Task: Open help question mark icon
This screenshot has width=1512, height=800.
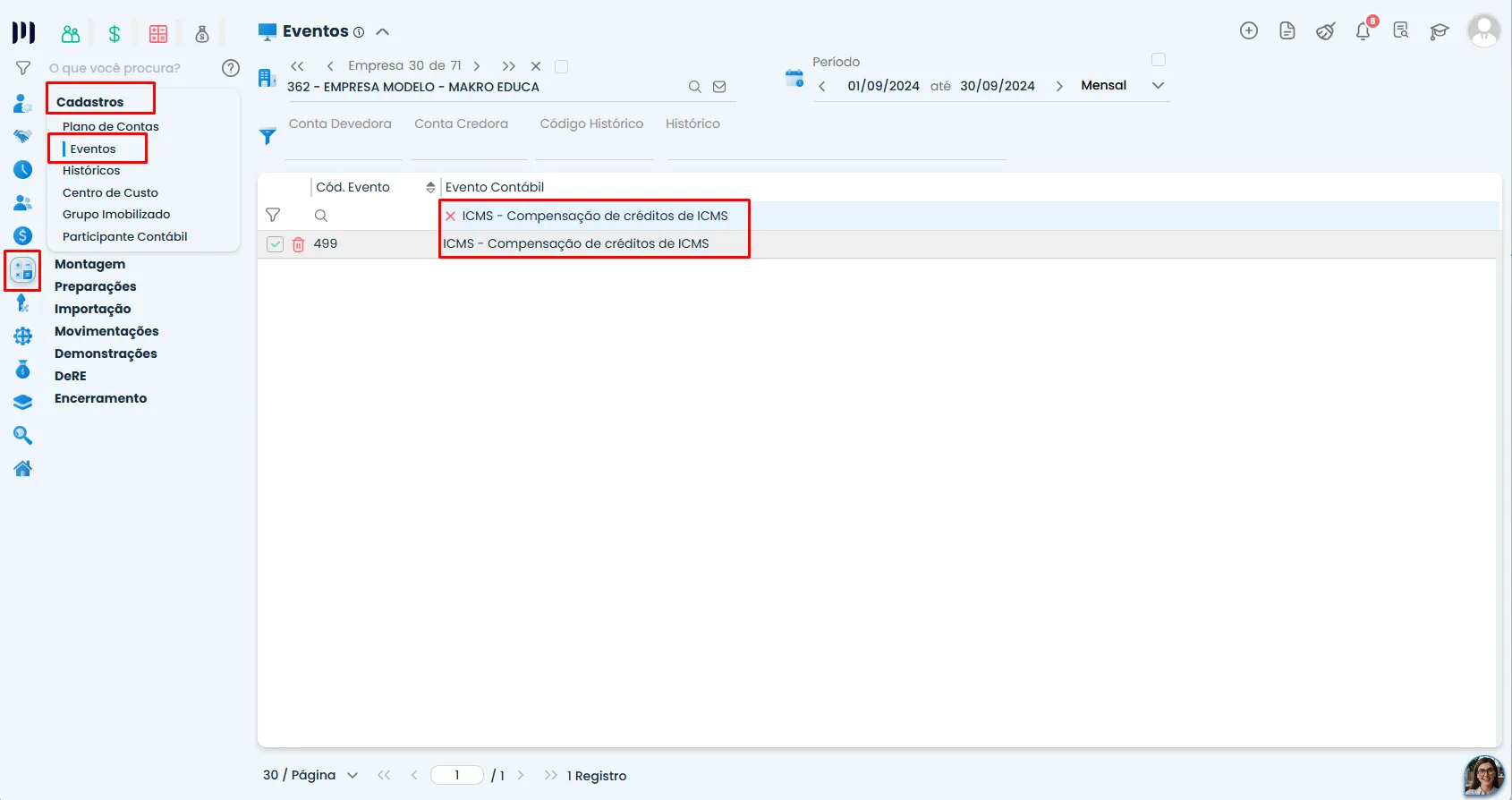Action: (231, 68)
